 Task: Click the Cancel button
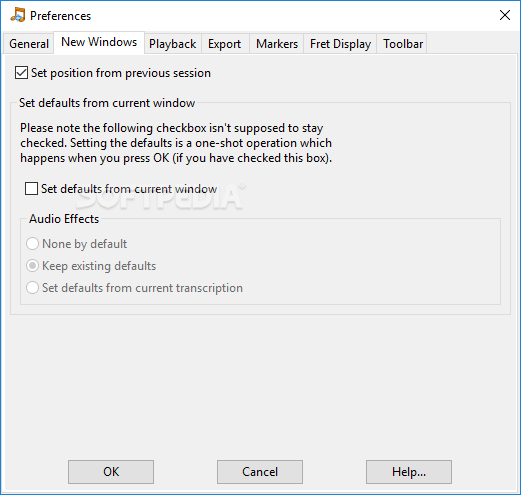(x=260, y=472)
